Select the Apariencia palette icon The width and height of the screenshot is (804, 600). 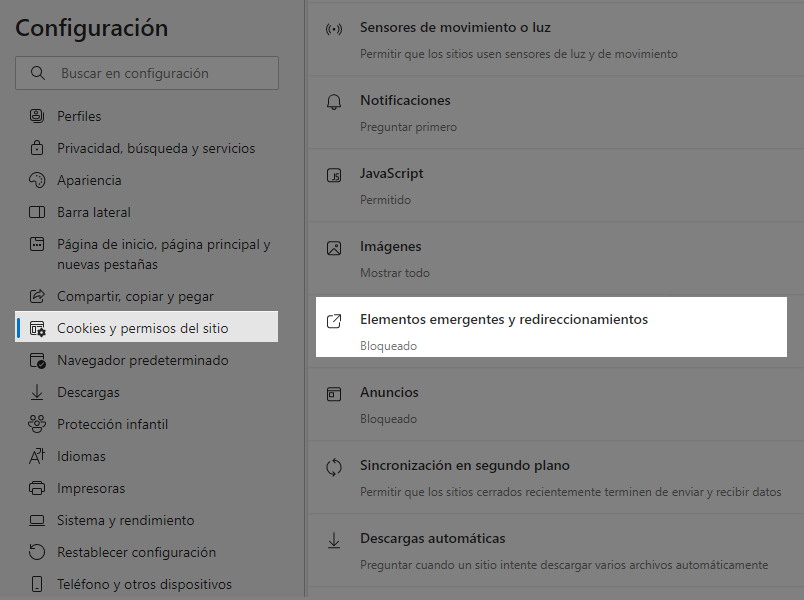tap(37, 180)
